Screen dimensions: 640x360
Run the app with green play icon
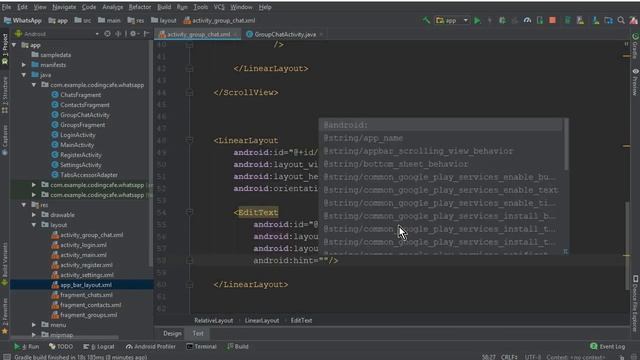[x=477, y=20]
